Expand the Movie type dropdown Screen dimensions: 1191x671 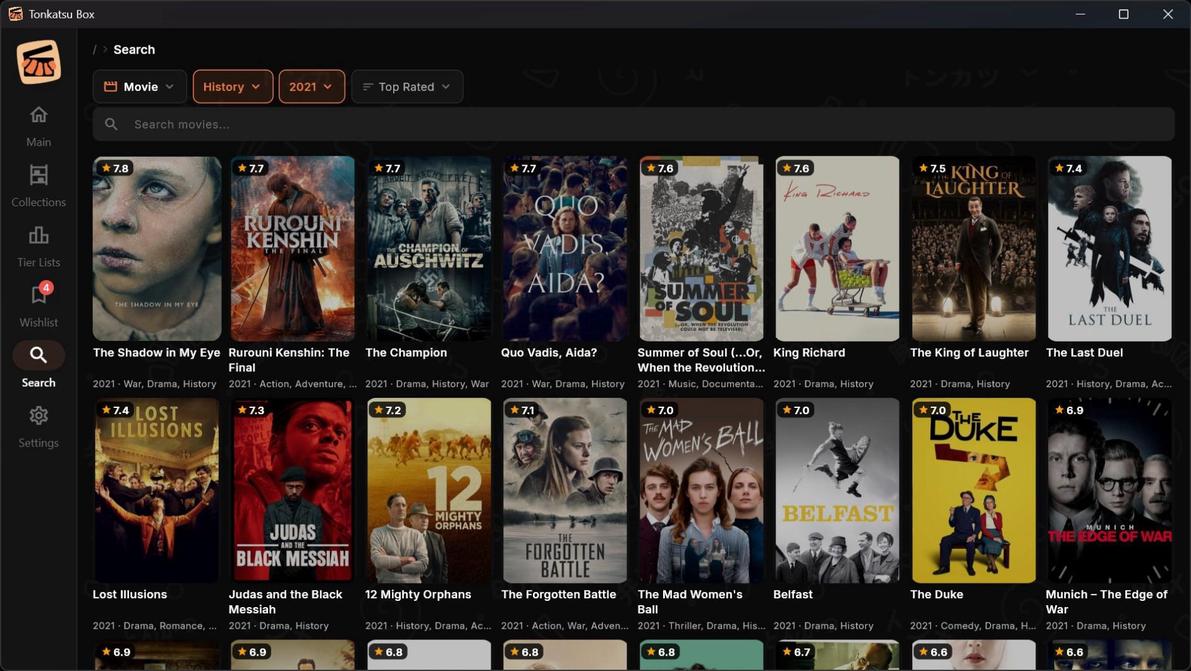point(140,87)
